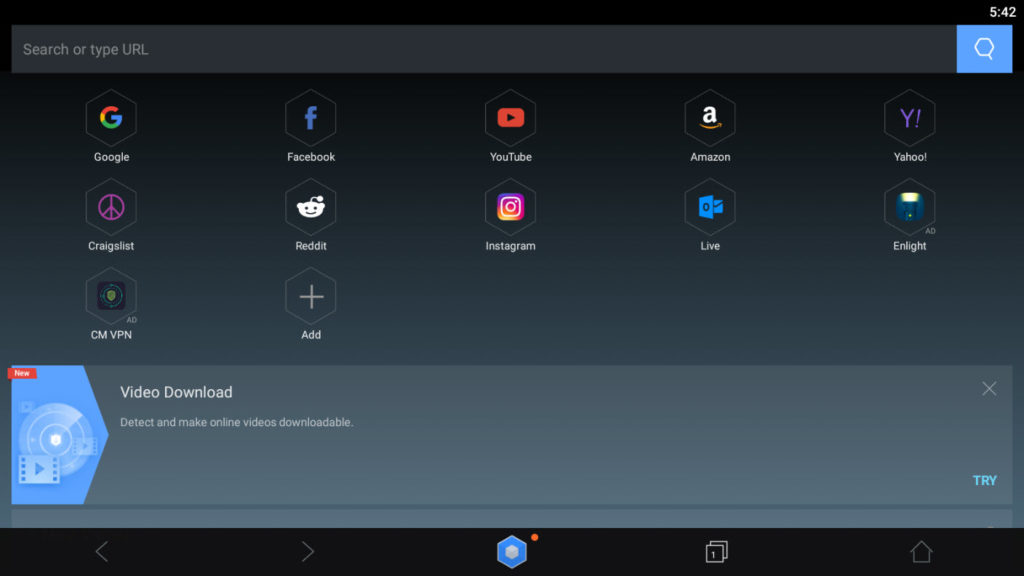
Task: Go forward using the right arrow
Action: 307,552
